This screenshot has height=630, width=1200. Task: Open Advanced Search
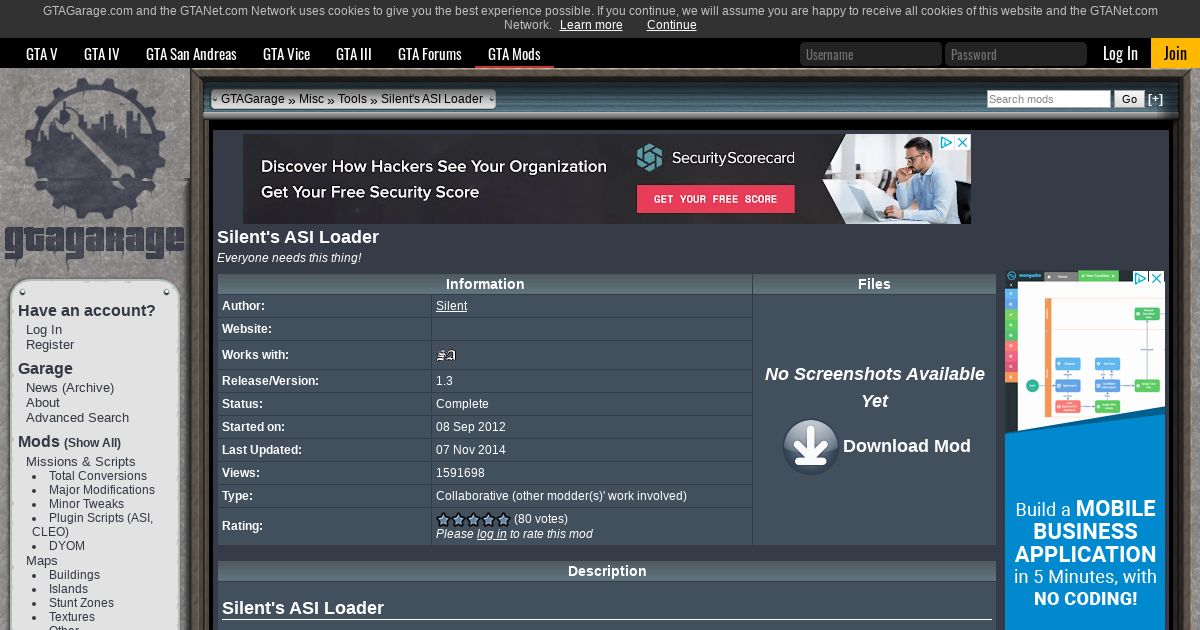pos(77,418)
